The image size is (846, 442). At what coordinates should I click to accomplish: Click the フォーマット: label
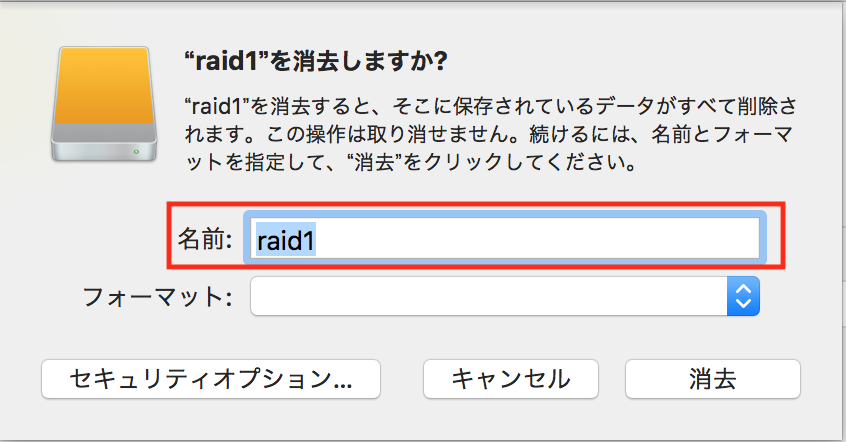pyautogui.click(x=157, y=297)
